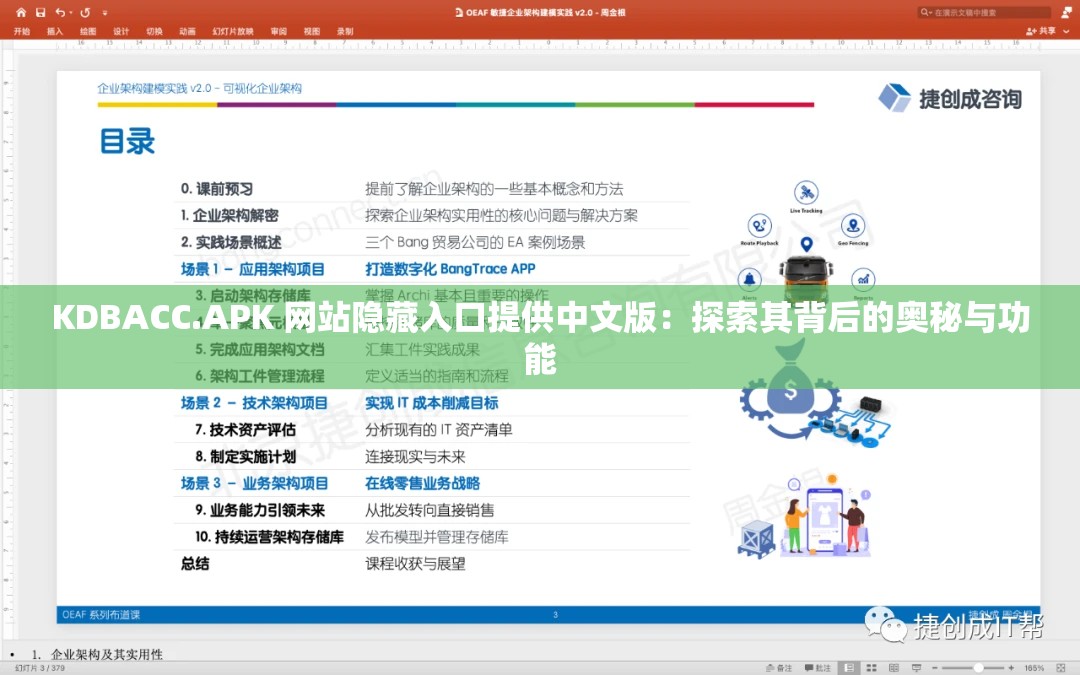Click the Live Tracking icon in the truck graphic

click(x=806, y=193)
